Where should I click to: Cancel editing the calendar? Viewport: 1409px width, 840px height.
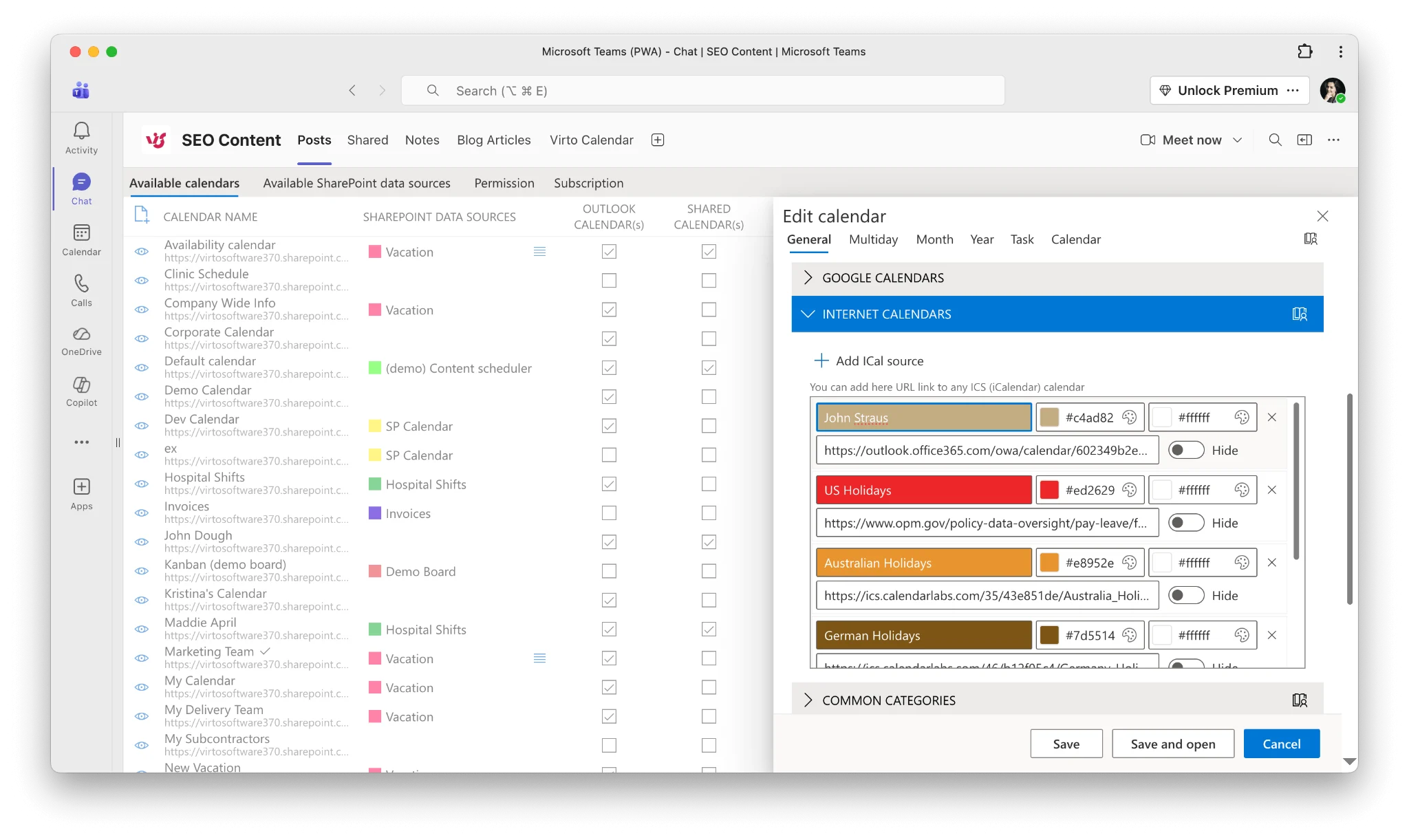[1281, 744]
